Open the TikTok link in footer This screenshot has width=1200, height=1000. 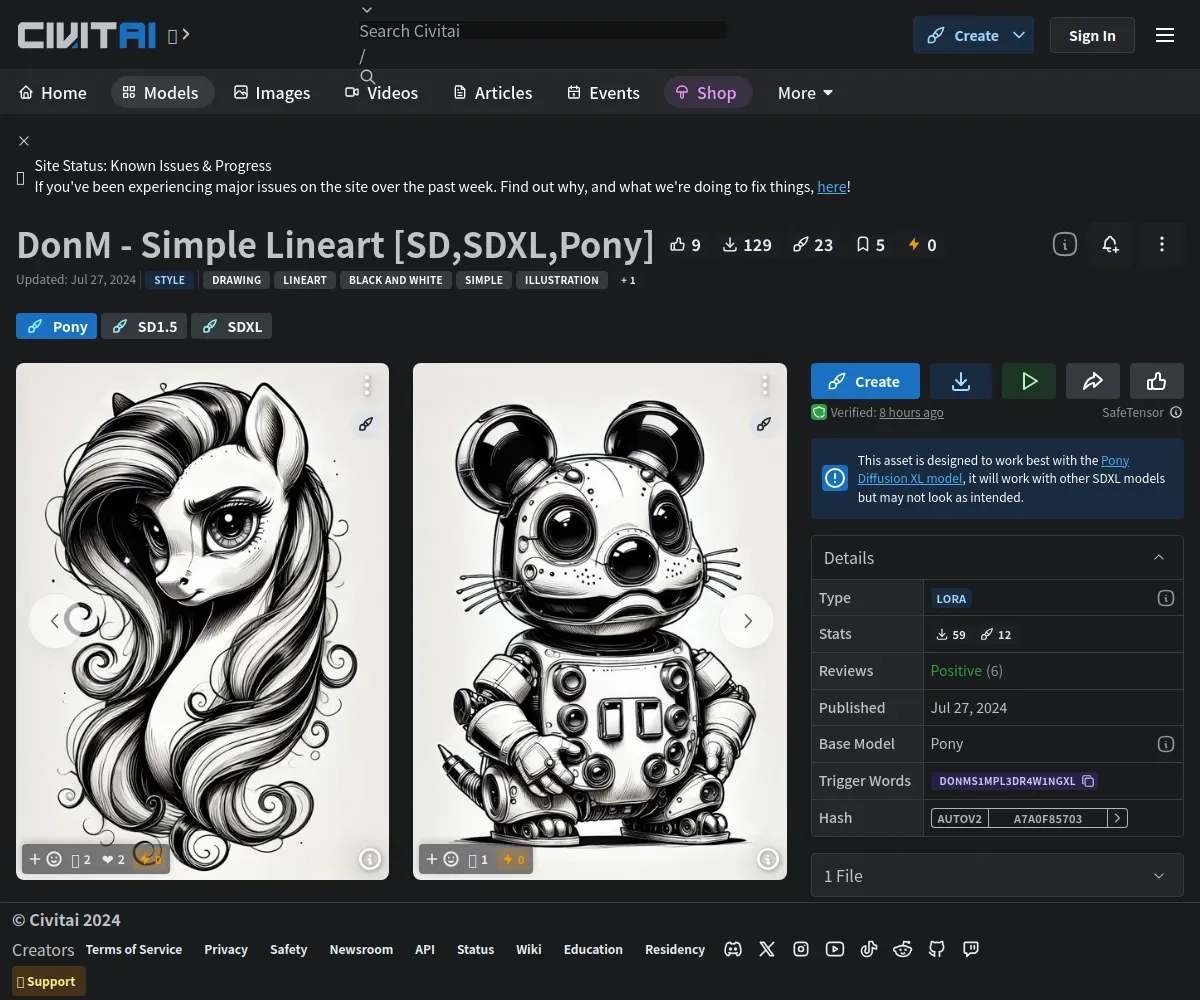point(869,949)
